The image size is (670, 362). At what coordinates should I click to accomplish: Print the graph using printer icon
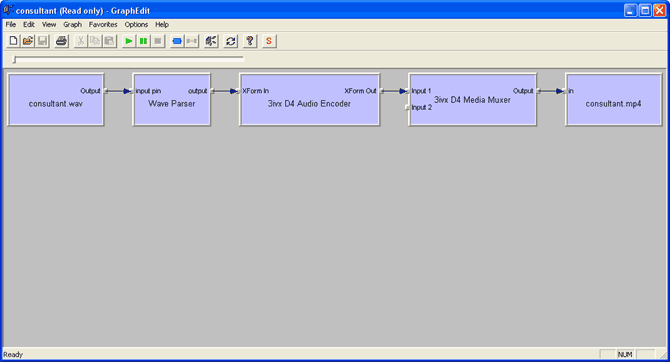point(62,41)
